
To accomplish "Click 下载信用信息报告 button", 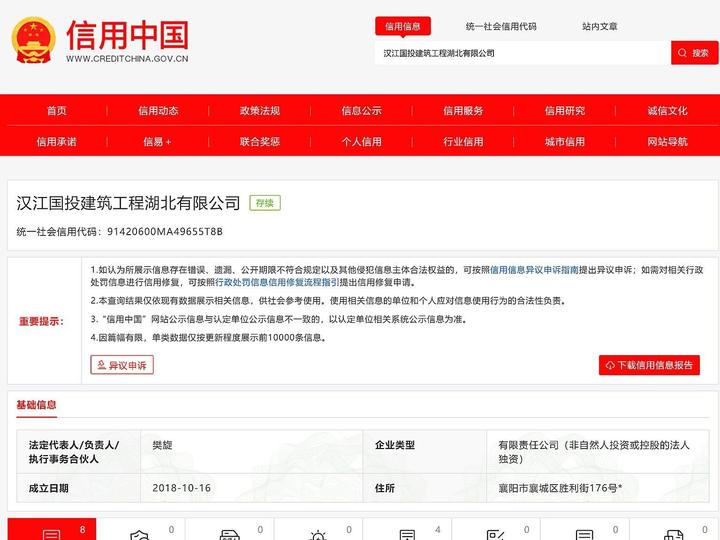I will pyautogui.click(x=649, y=365).
